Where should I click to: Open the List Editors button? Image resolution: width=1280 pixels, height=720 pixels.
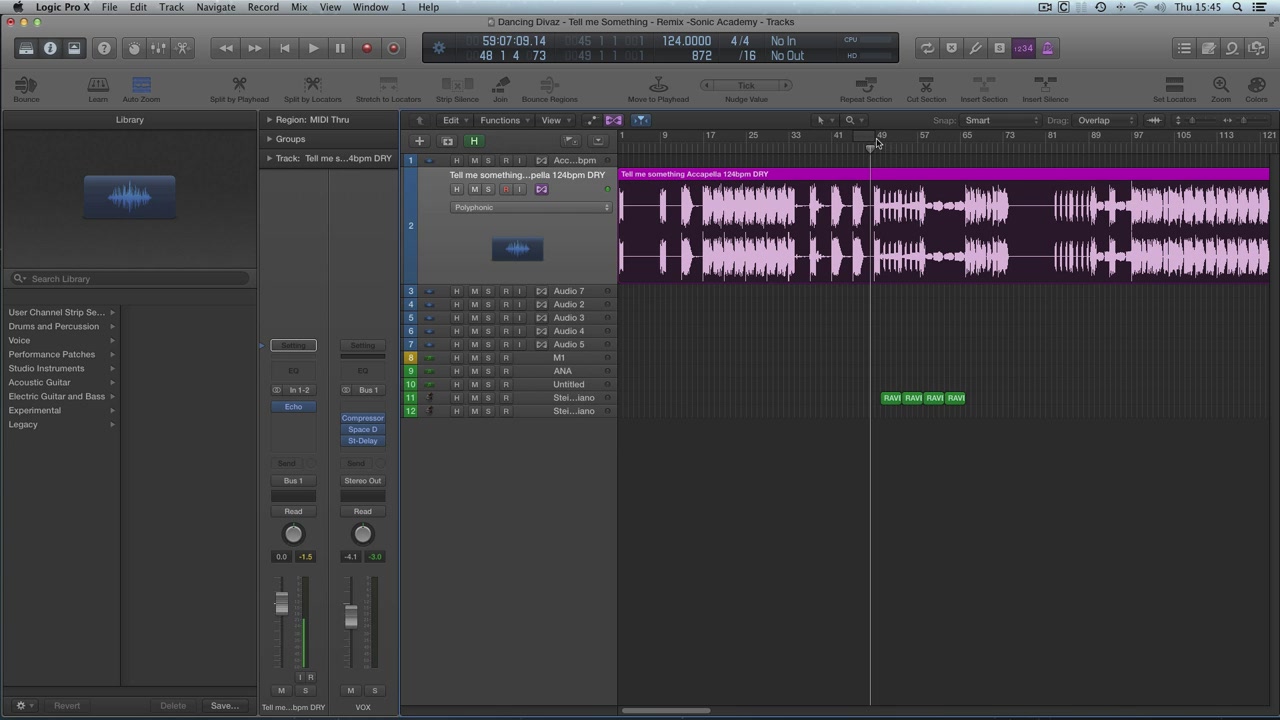coord(1184,48)
